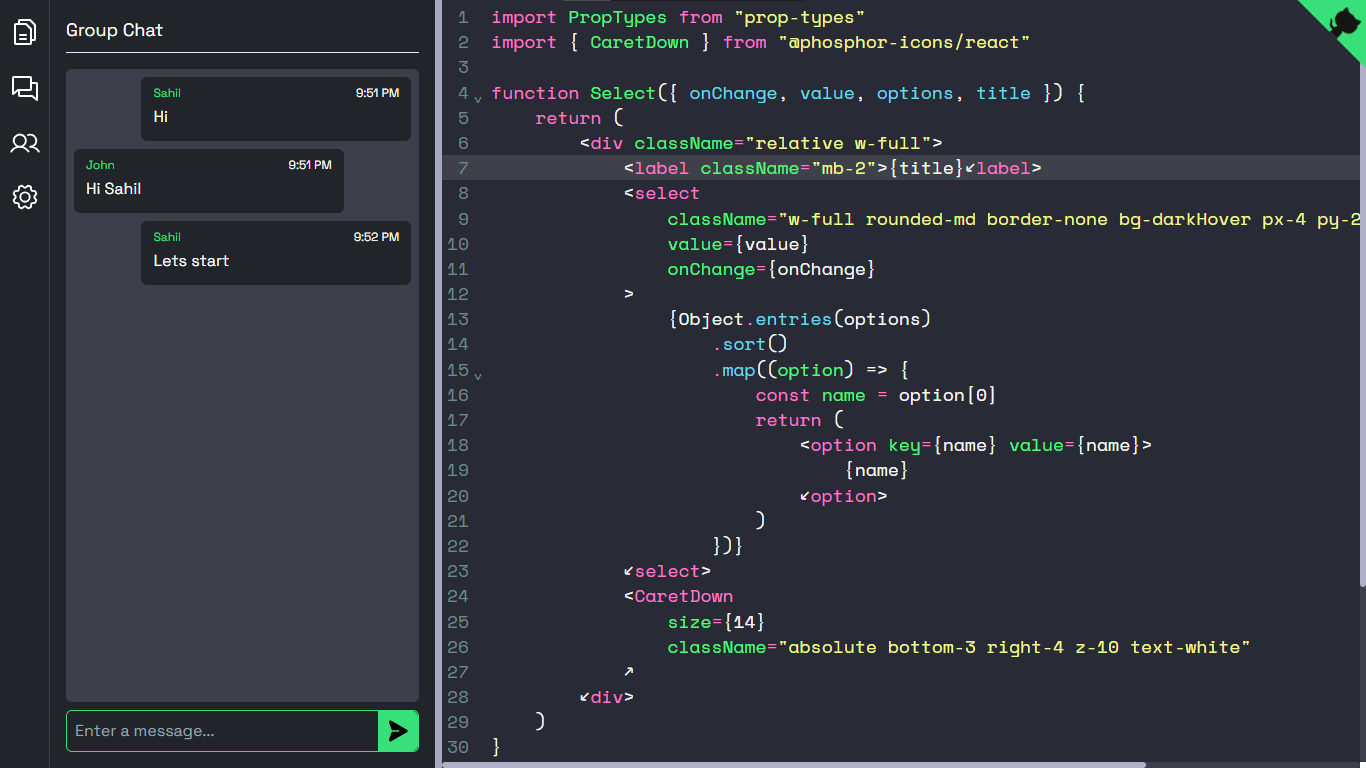1366x768 pixels.
Task: Click 'value={value}' on line 10
Action: tap(738, 244)
